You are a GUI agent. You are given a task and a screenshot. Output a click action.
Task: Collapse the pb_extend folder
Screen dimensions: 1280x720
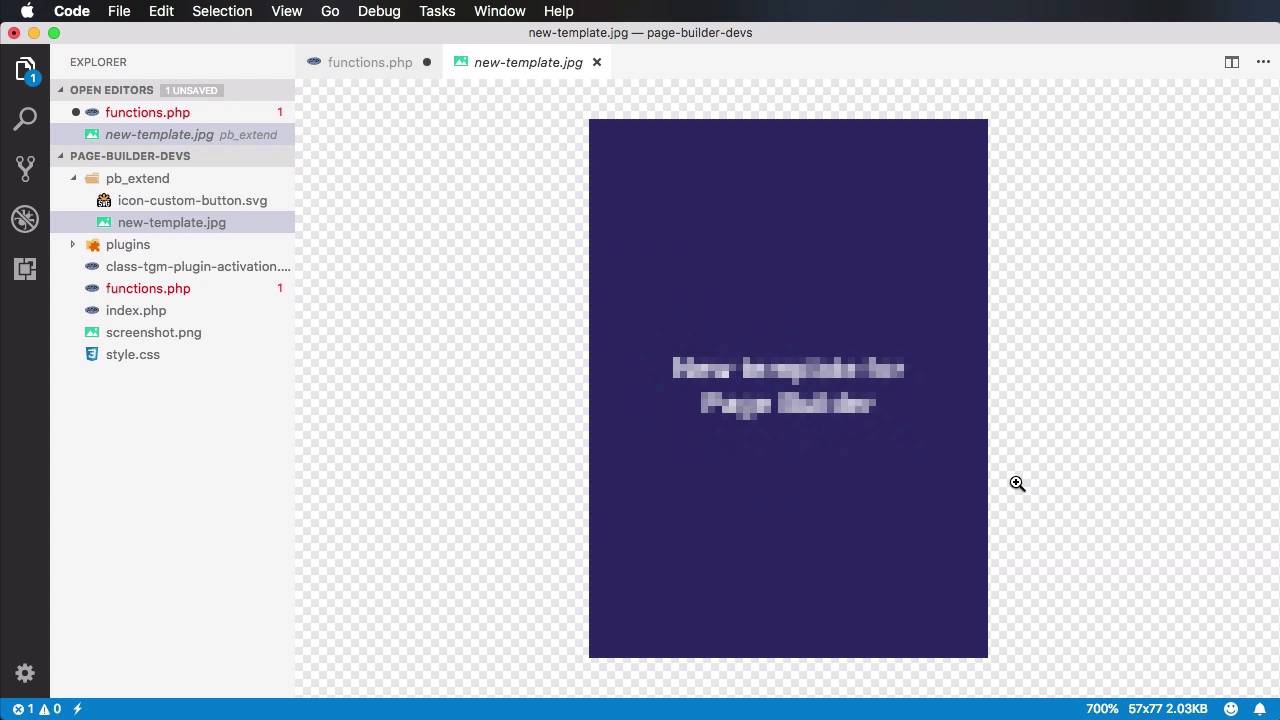tap(73, 178)
